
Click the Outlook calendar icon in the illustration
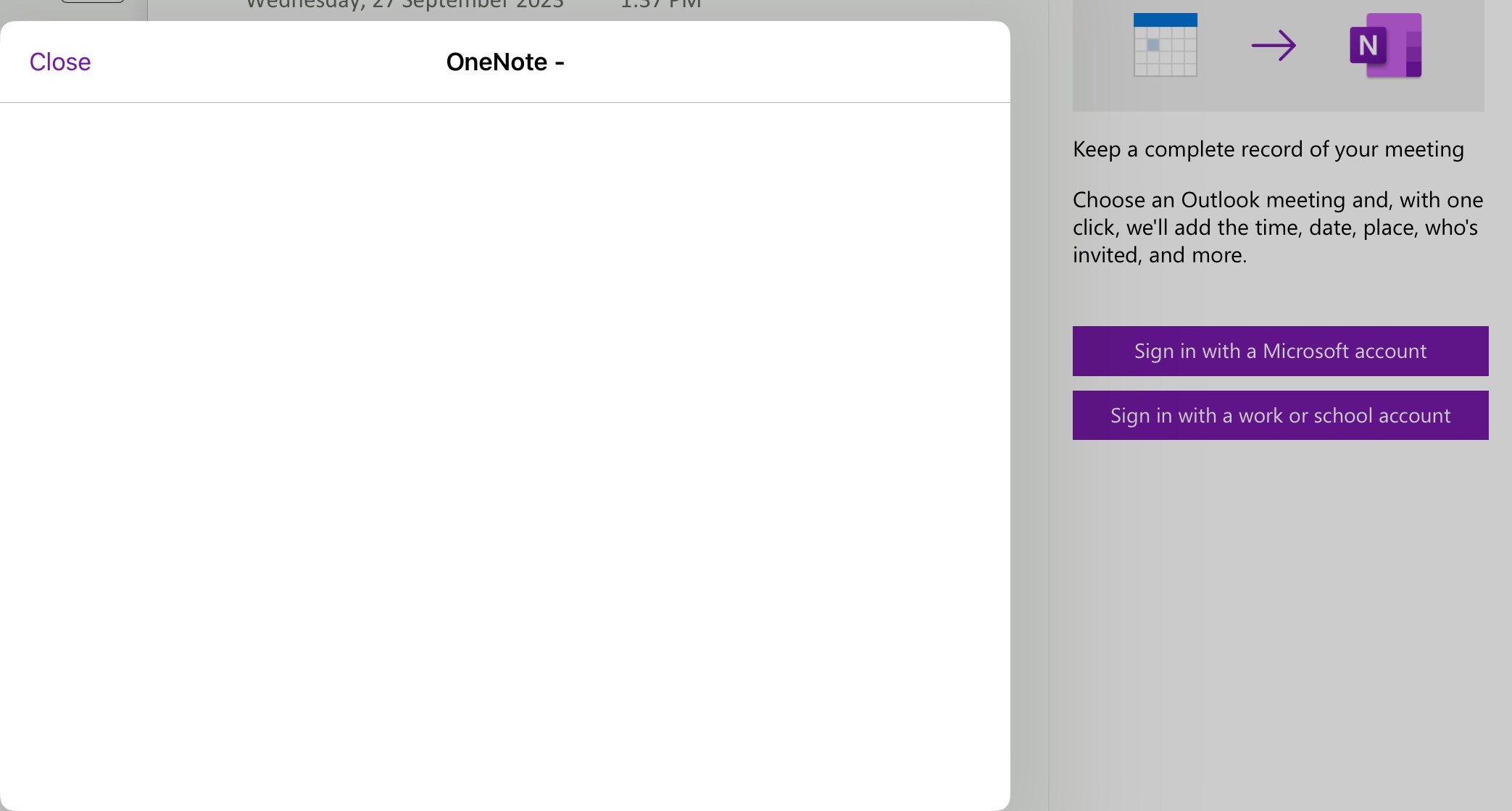(1164, 45)
